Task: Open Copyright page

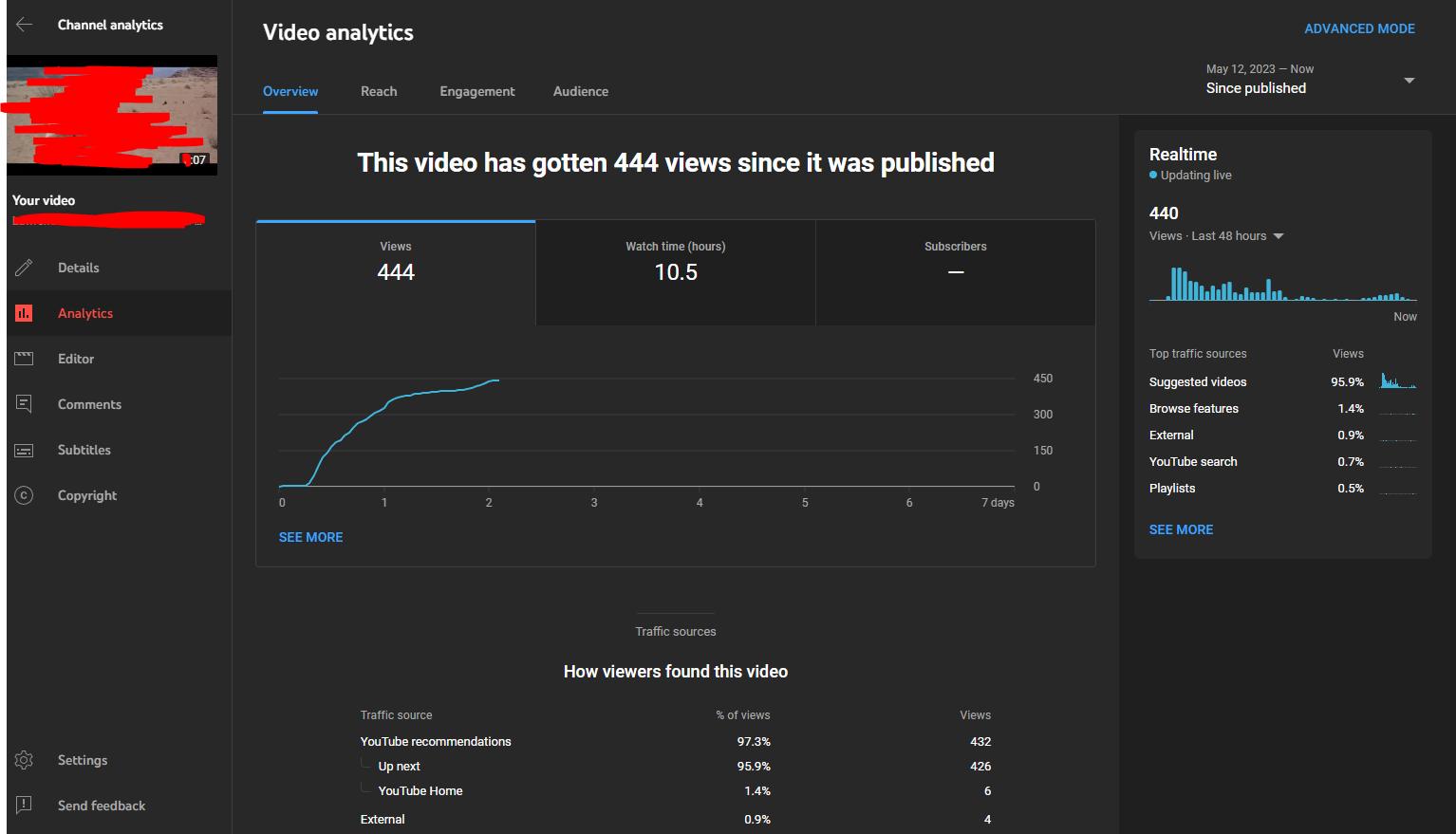Action: (x=120, y=495)
